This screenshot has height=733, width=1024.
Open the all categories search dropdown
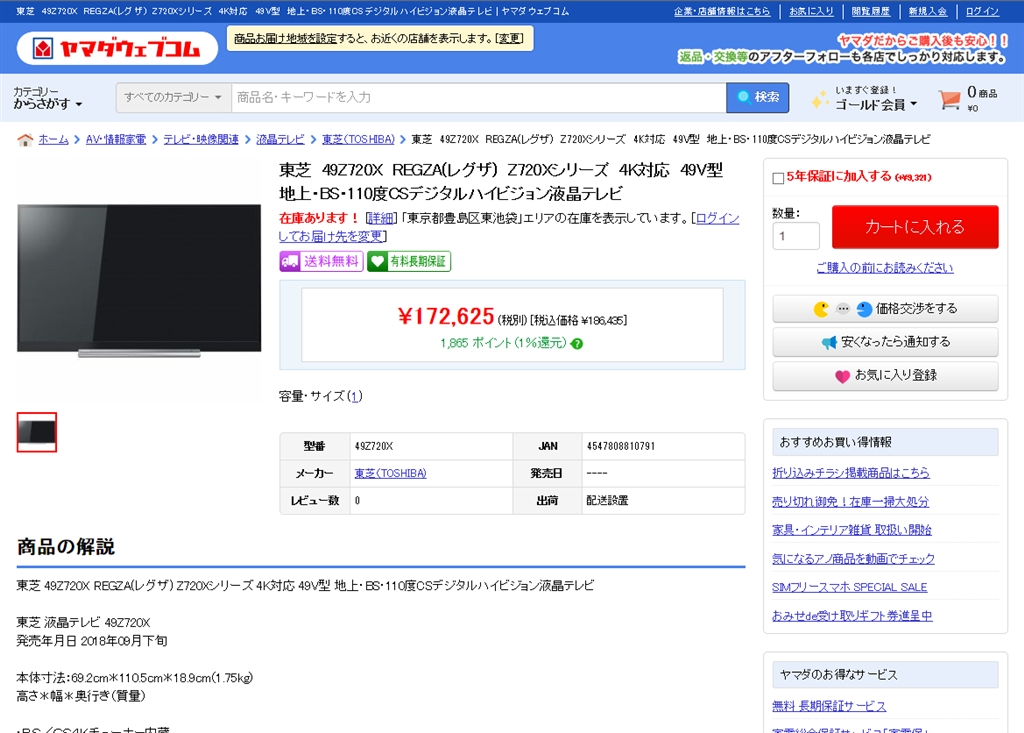[x=173, y=97]
